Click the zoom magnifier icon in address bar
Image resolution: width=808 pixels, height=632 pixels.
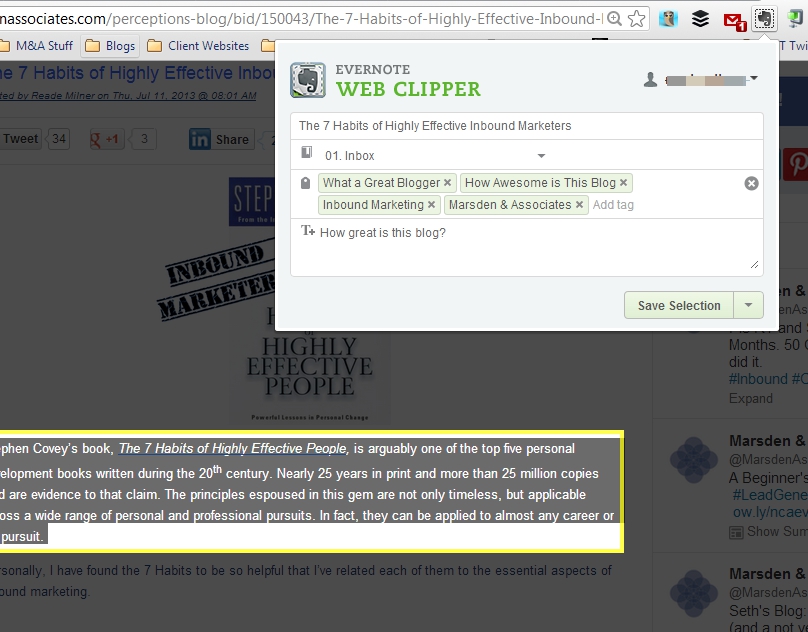click(x=614, y=19)
